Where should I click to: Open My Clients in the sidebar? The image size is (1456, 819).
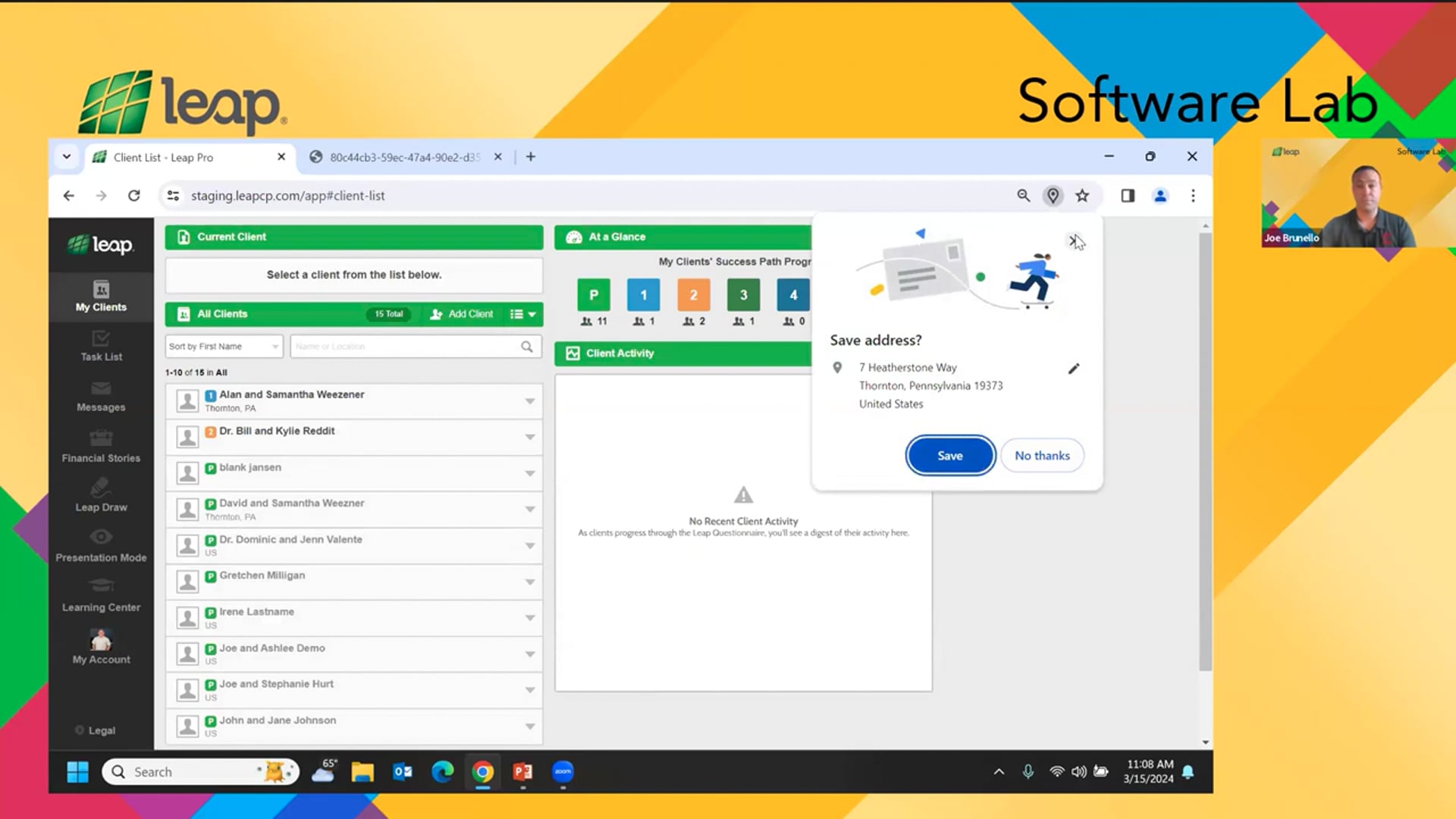[101, 297]
